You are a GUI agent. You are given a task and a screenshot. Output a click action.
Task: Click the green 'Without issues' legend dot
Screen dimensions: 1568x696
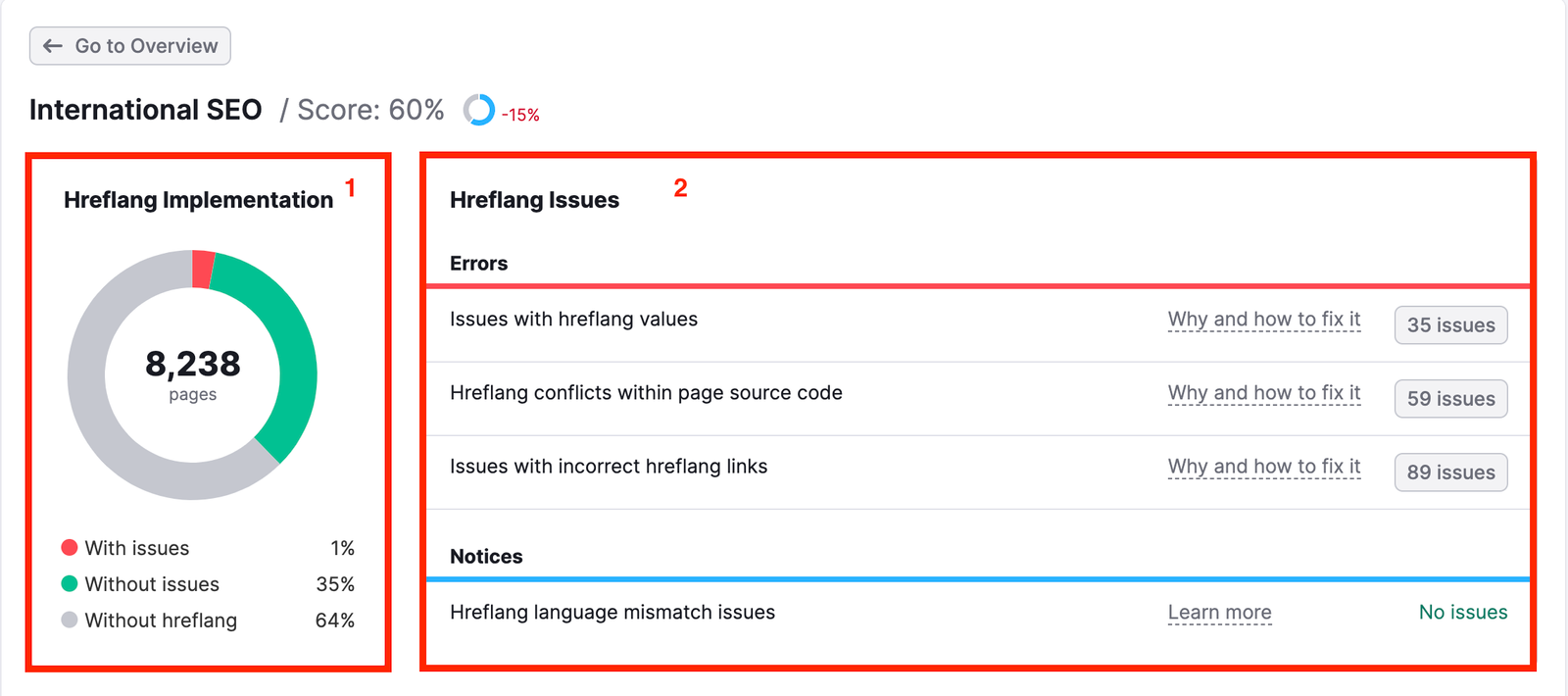click(69, 583)
